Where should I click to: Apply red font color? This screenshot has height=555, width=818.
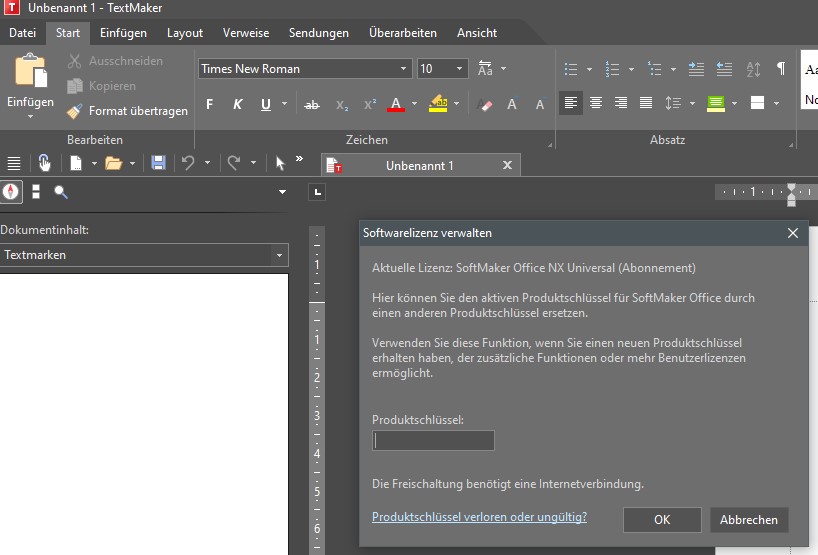(396, 104)
